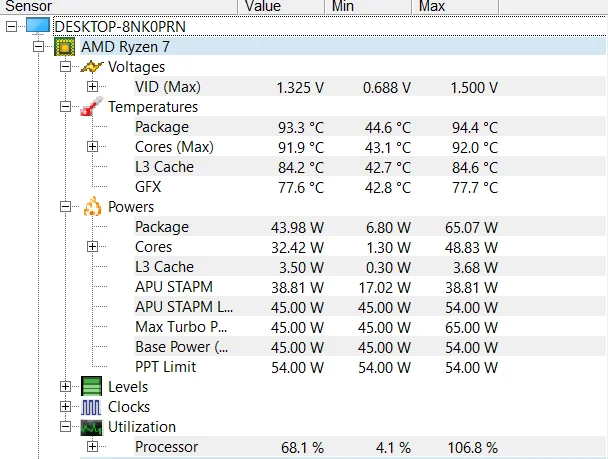Click the 65.07 W max package power
This screenshot has height=459, width=608.
[471, 228]
